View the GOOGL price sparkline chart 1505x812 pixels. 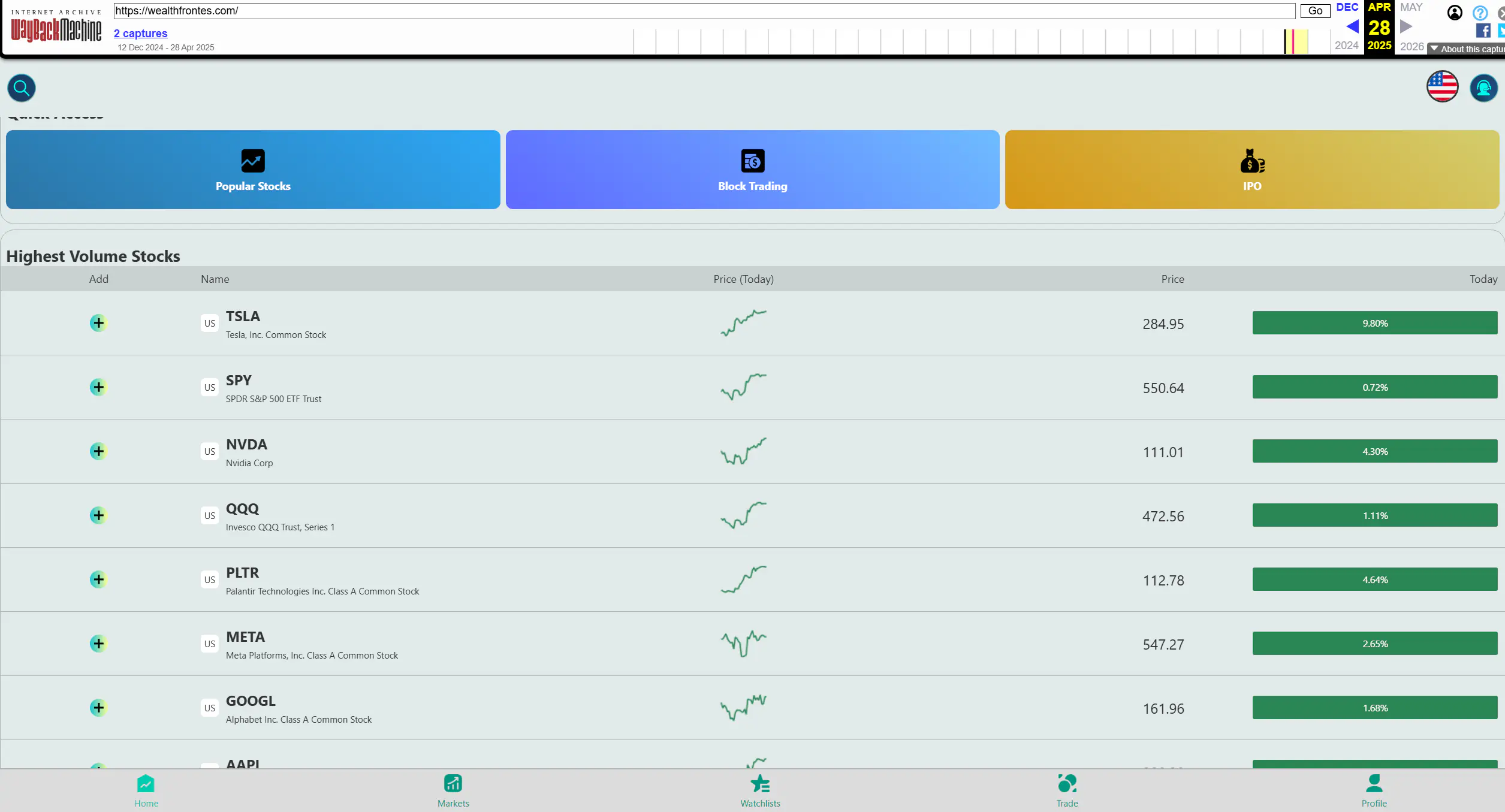pos(743,708)
